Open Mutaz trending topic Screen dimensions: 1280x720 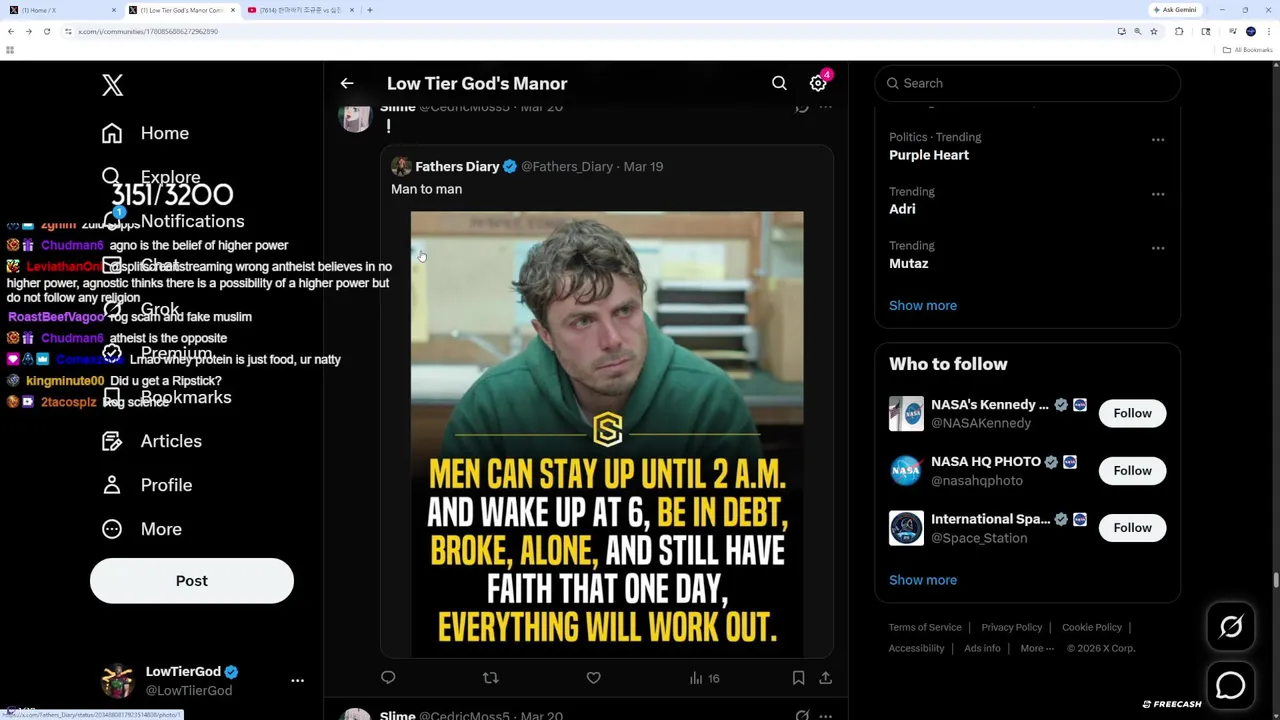pyautogui.click(x=909, y=263)
